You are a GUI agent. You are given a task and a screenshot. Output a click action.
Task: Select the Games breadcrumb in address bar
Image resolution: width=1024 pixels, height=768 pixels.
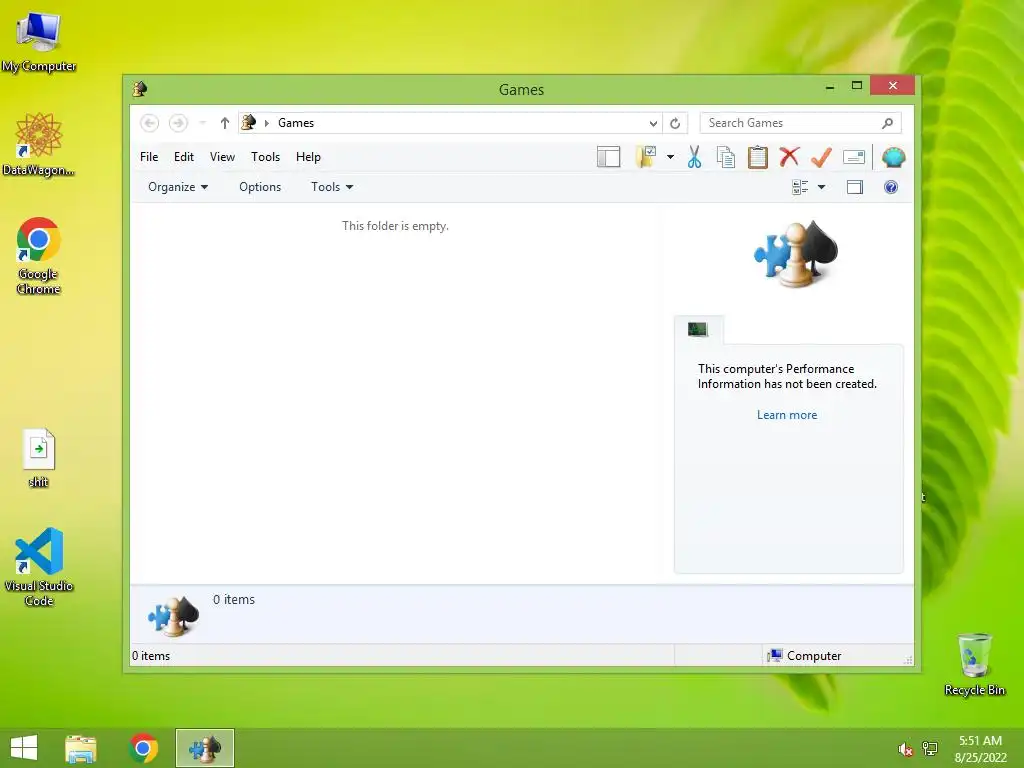pos(296,123)
